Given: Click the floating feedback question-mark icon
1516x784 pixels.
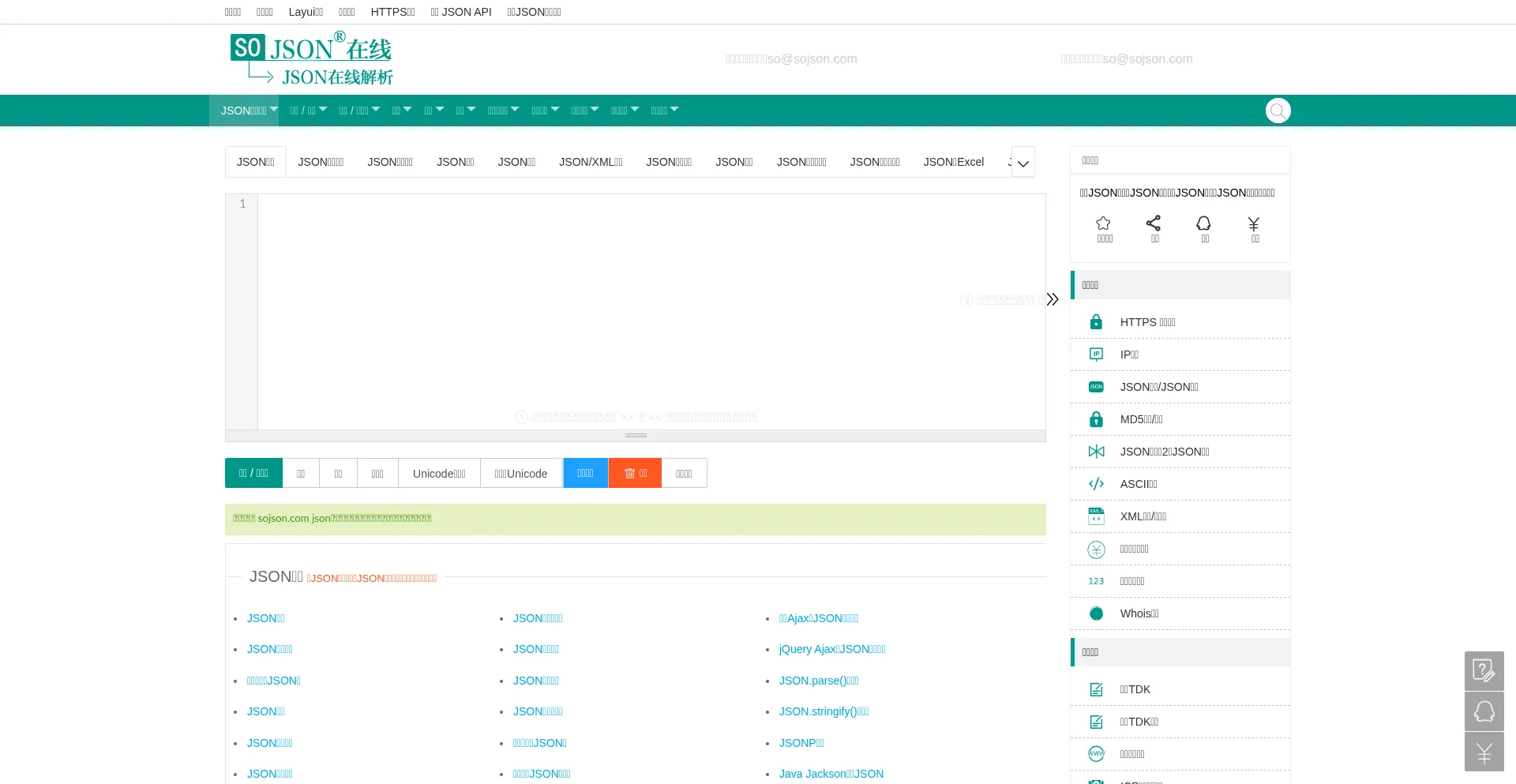Looking at the screenshot, I should 1484,671.
